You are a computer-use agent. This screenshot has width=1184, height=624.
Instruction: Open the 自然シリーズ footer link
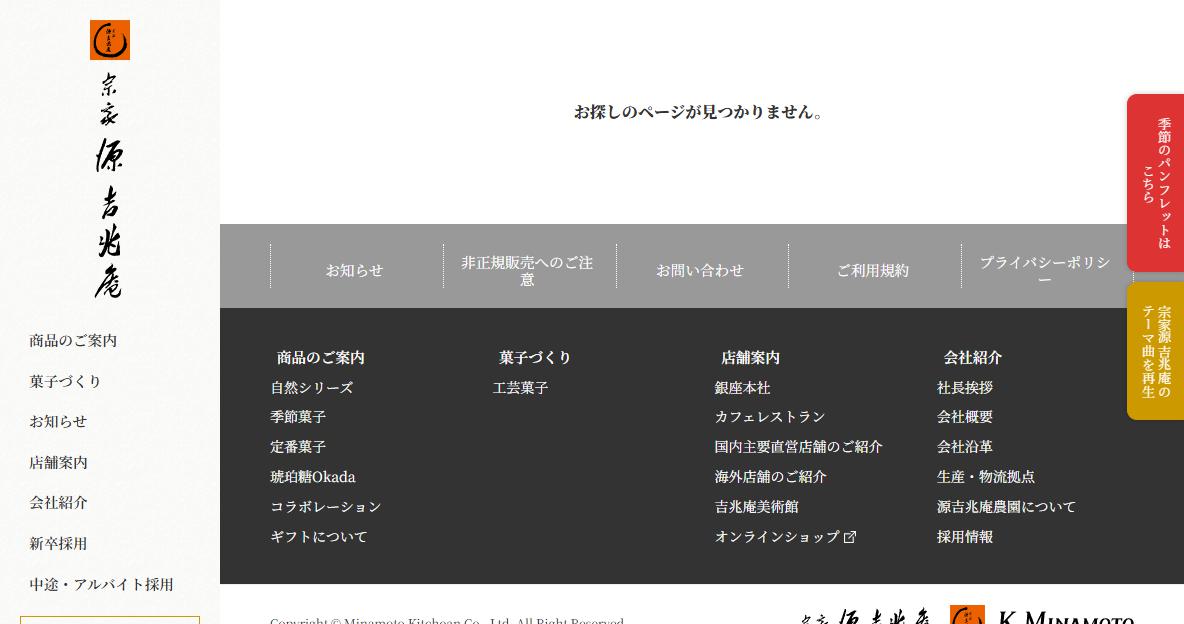312,388
